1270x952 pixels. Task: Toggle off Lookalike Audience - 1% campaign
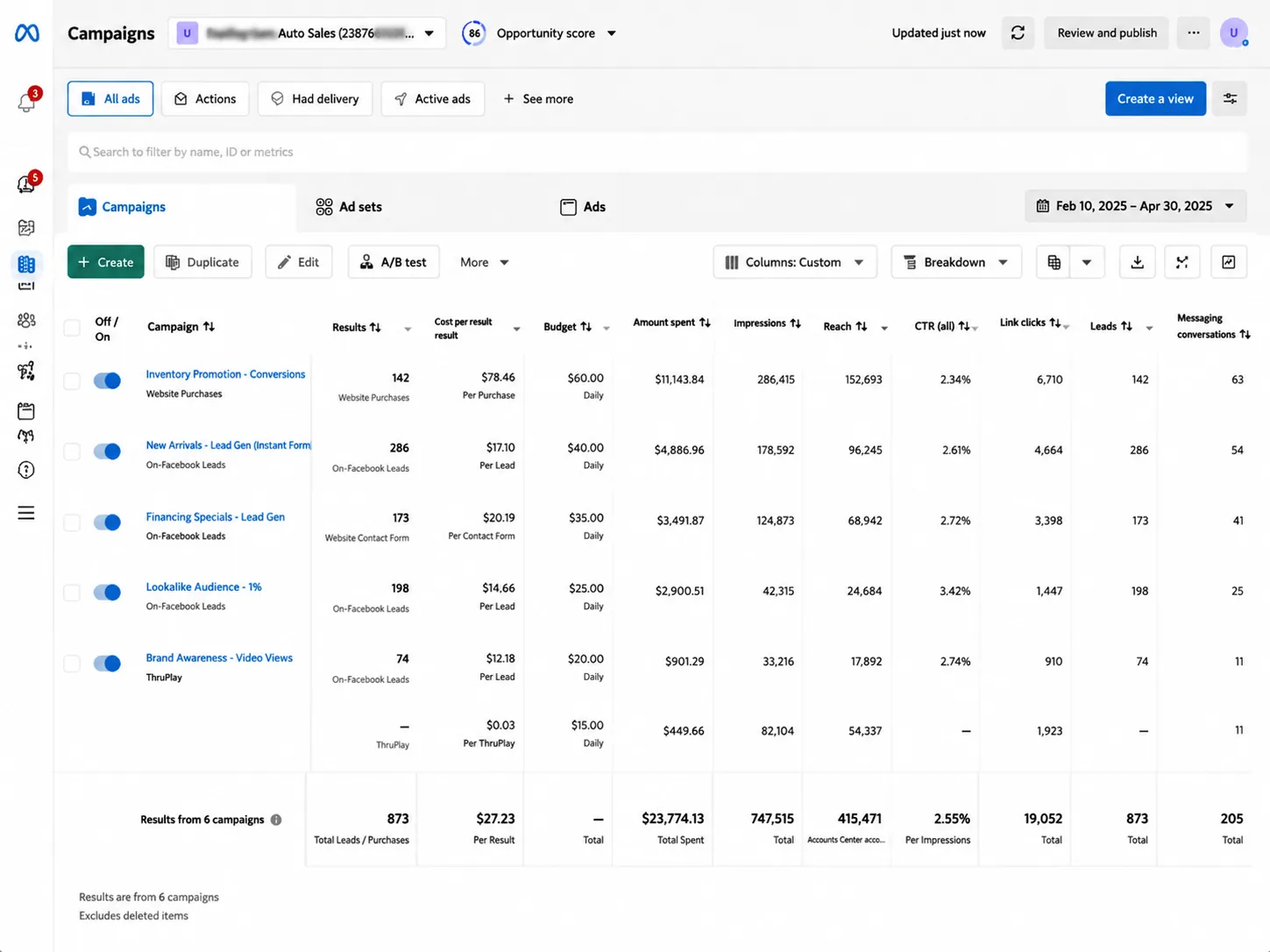coord(107,593)
